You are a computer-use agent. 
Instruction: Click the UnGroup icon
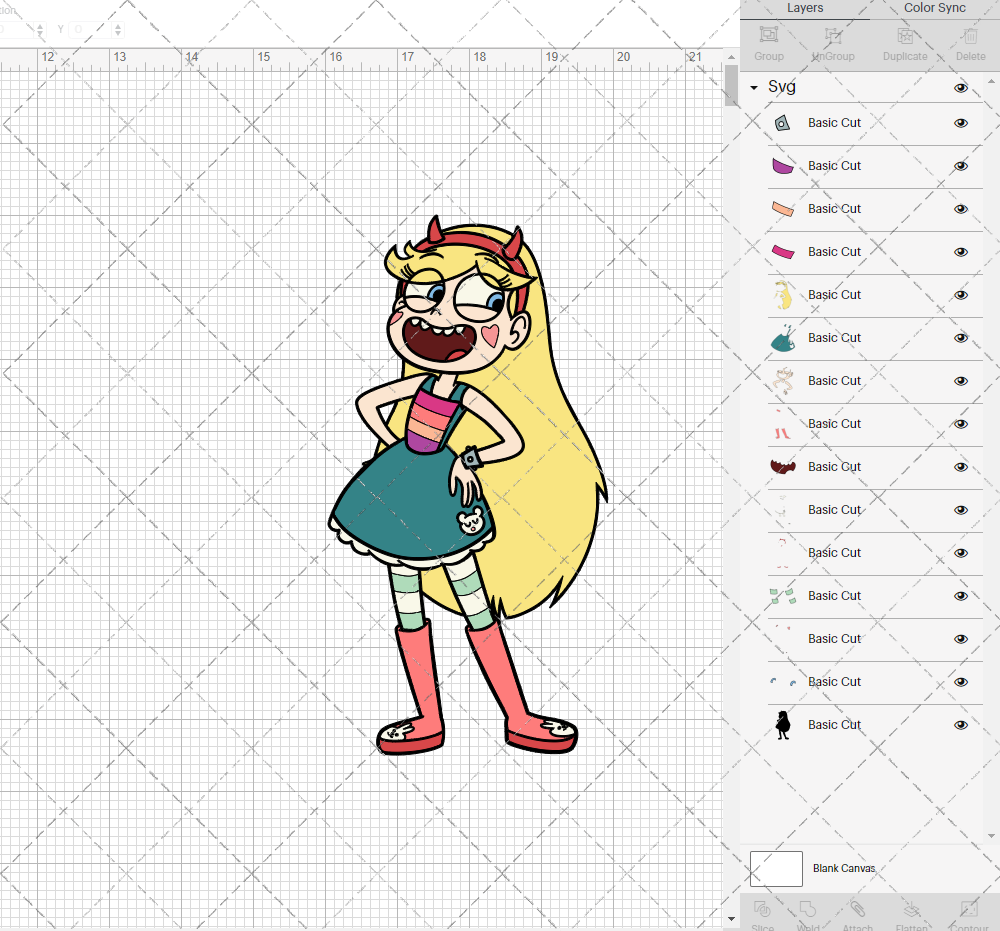(833, 35)
